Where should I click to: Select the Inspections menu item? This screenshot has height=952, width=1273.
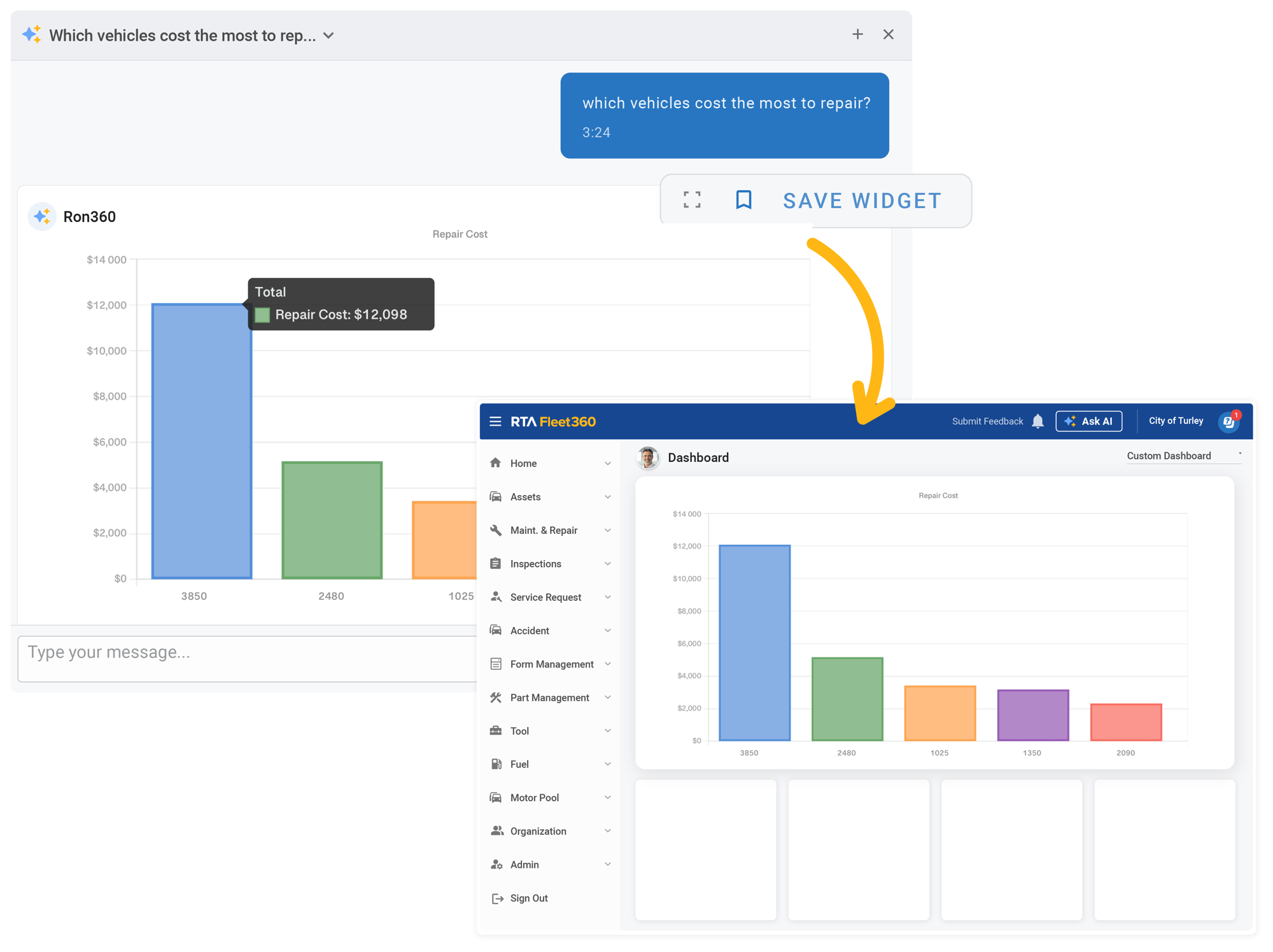pos(551,564)
